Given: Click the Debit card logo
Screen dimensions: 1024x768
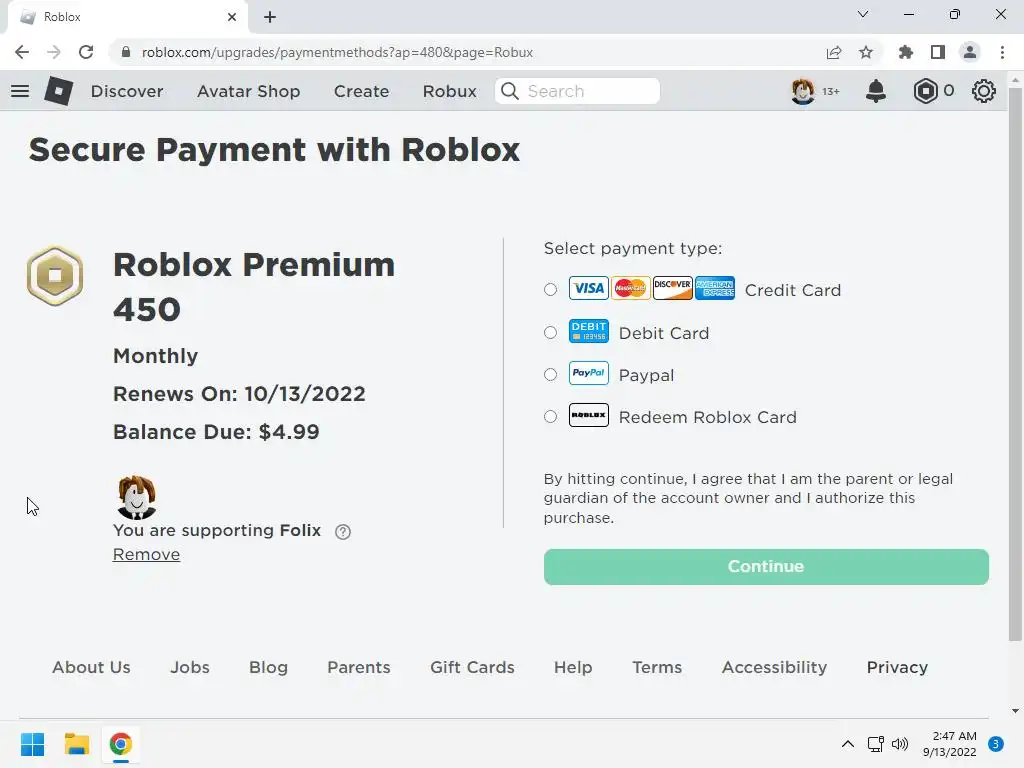Looking at the screenshot, I should 588,331.
